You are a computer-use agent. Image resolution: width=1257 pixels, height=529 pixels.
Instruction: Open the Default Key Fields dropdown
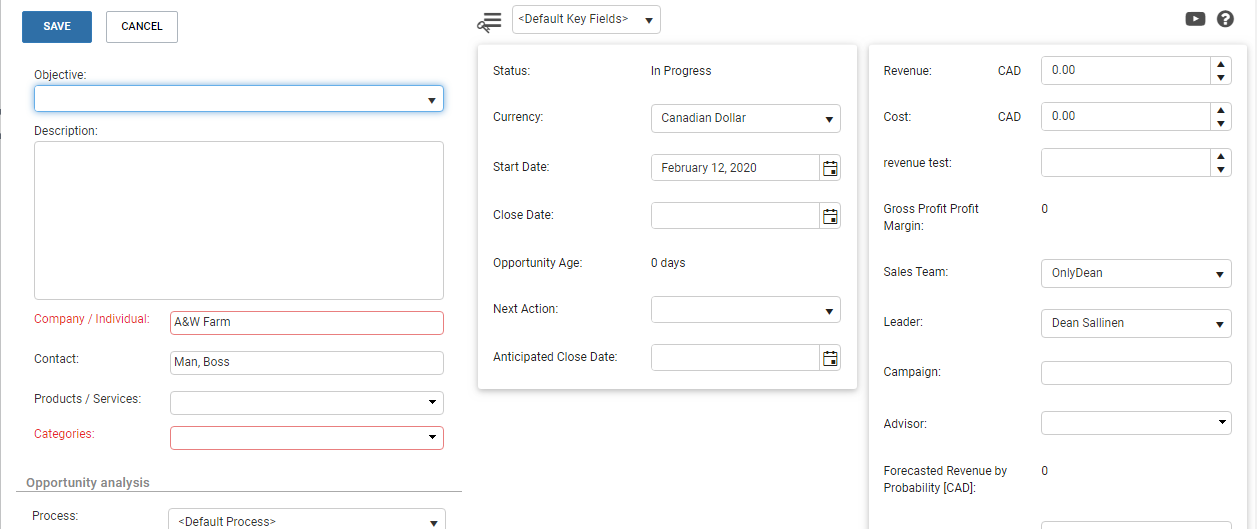click(x=586, y=19)
